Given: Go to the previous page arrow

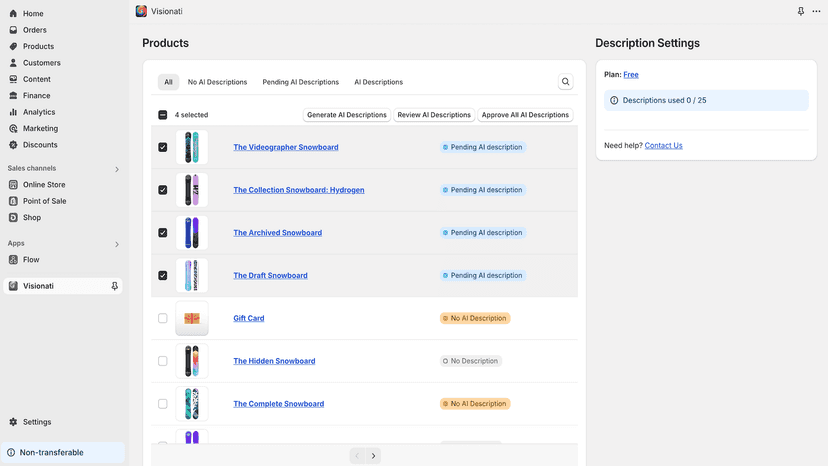Looking at the screenshot, I should click(357, 456).
